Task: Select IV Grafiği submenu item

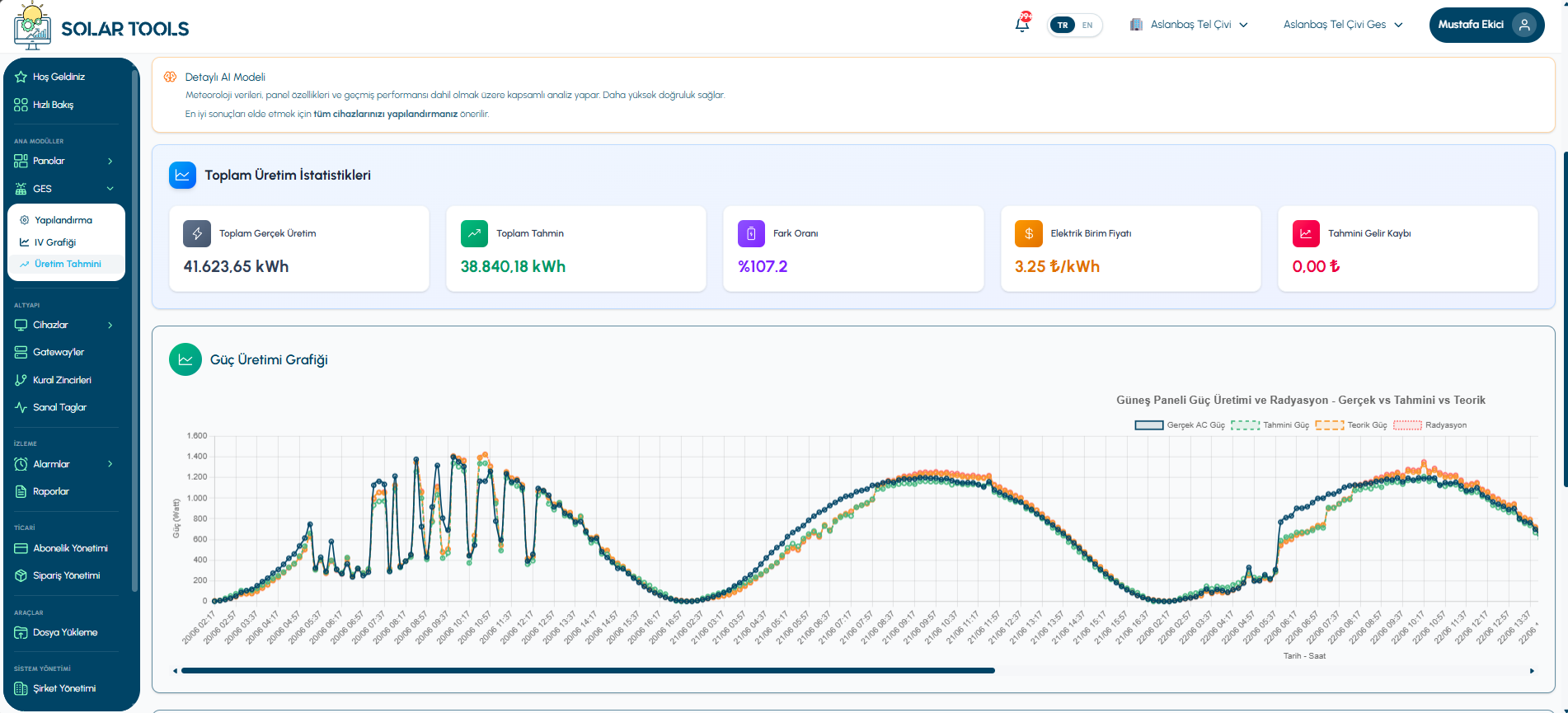Action: (x=55, y=242)
